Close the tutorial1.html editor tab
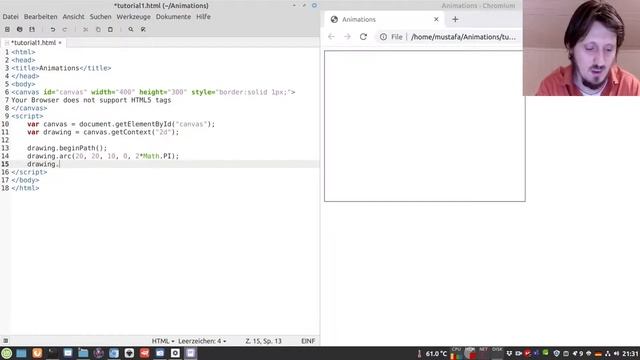This screenshot has height=360, width=640. pyautogui.click(x=60, y=42)
